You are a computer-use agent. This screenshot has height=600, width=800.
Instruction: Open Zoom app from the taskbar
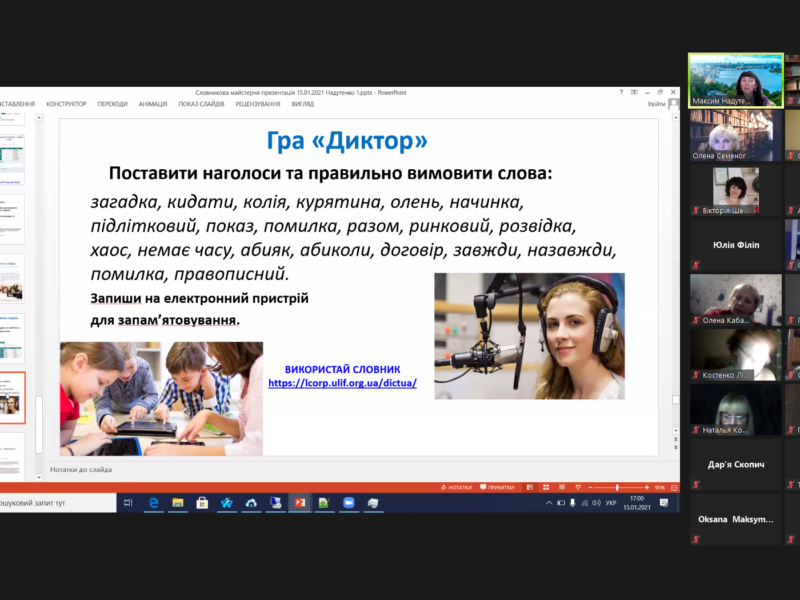pyautogui.click(x=346, y=502)
